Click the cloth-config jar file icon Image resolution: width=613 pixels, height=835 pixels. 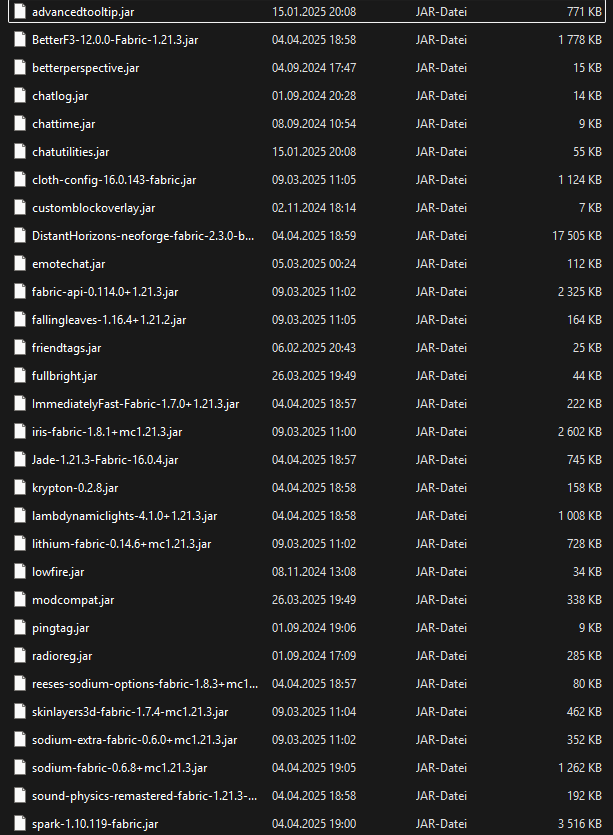coord(20,179)
